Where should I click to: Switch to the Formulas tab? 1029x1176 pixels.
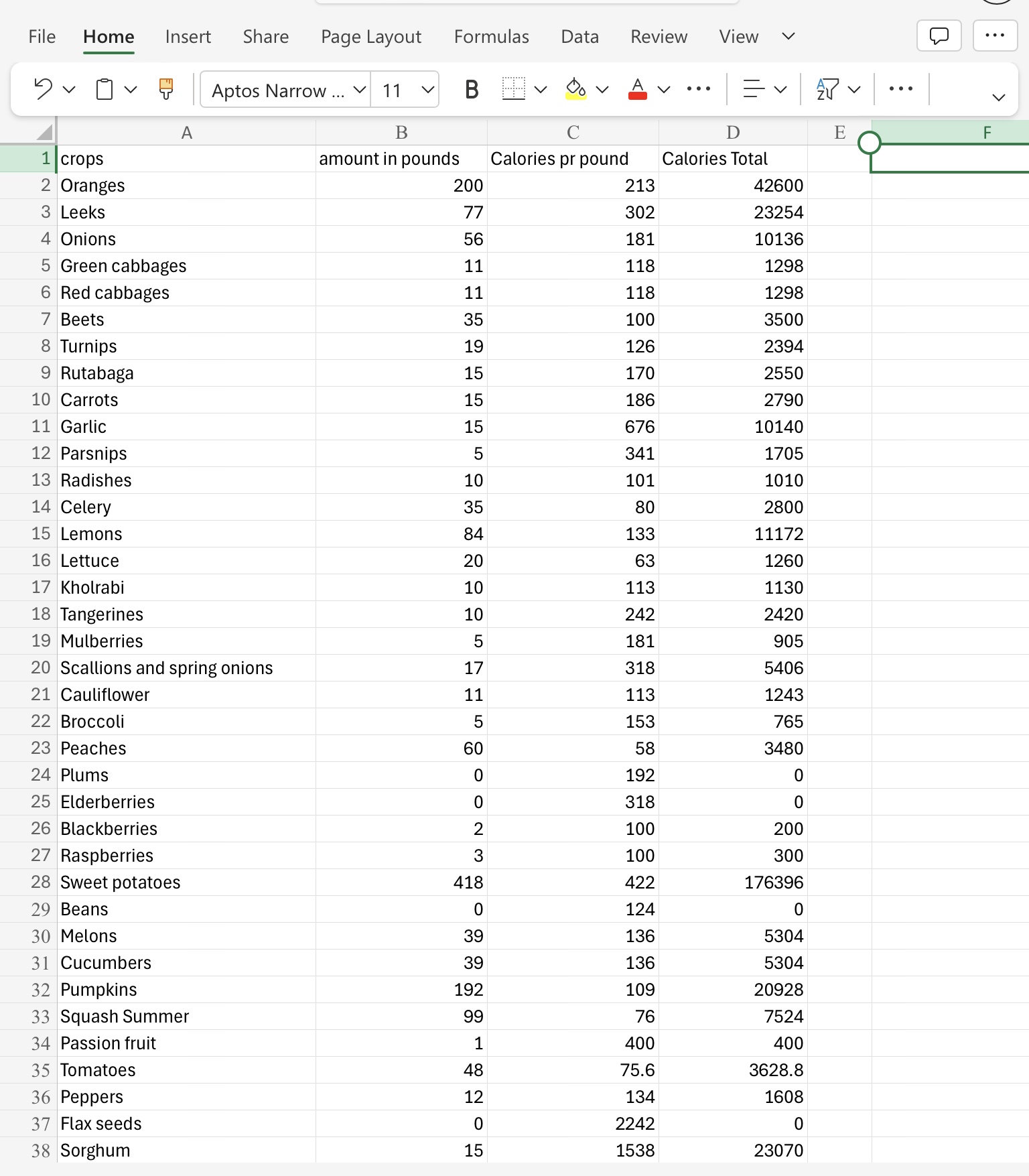click(491, 37)
